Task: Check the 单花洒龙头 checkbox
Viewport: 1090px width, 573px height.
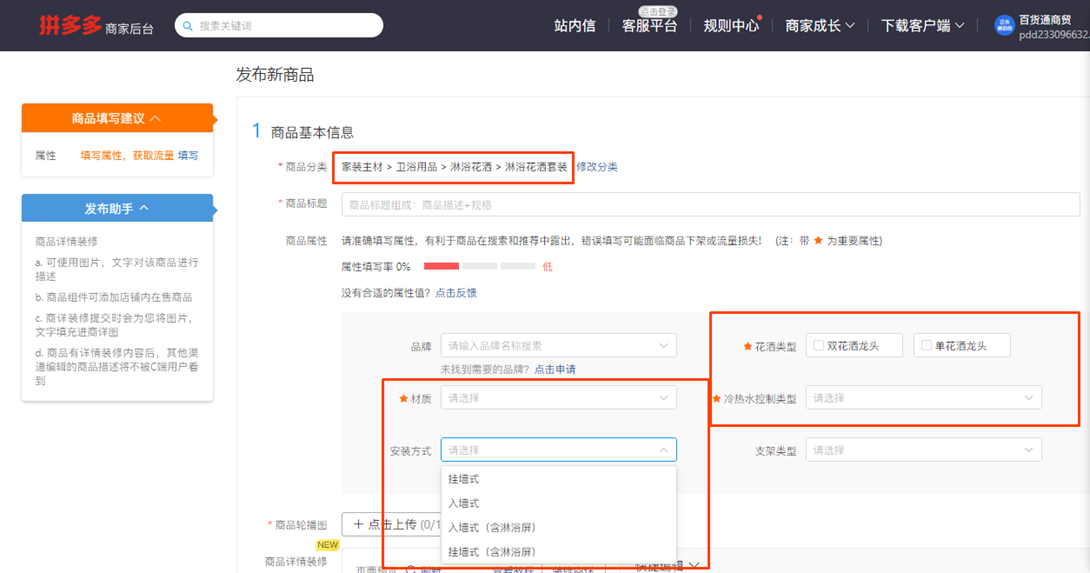Action: [x=927, y=346]
